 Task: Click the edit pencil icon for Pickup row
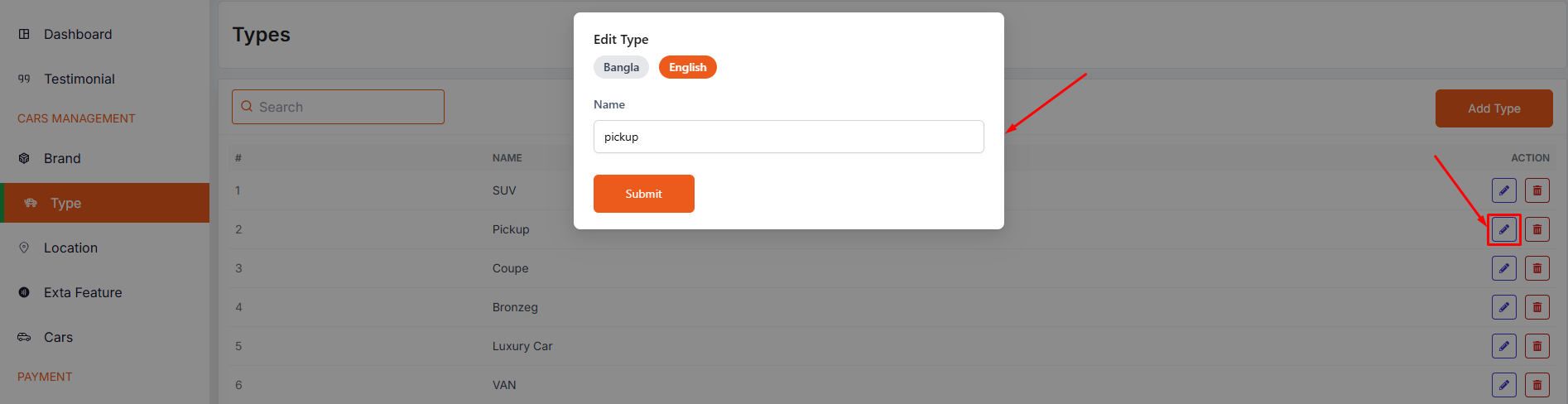coord(1503,229)
